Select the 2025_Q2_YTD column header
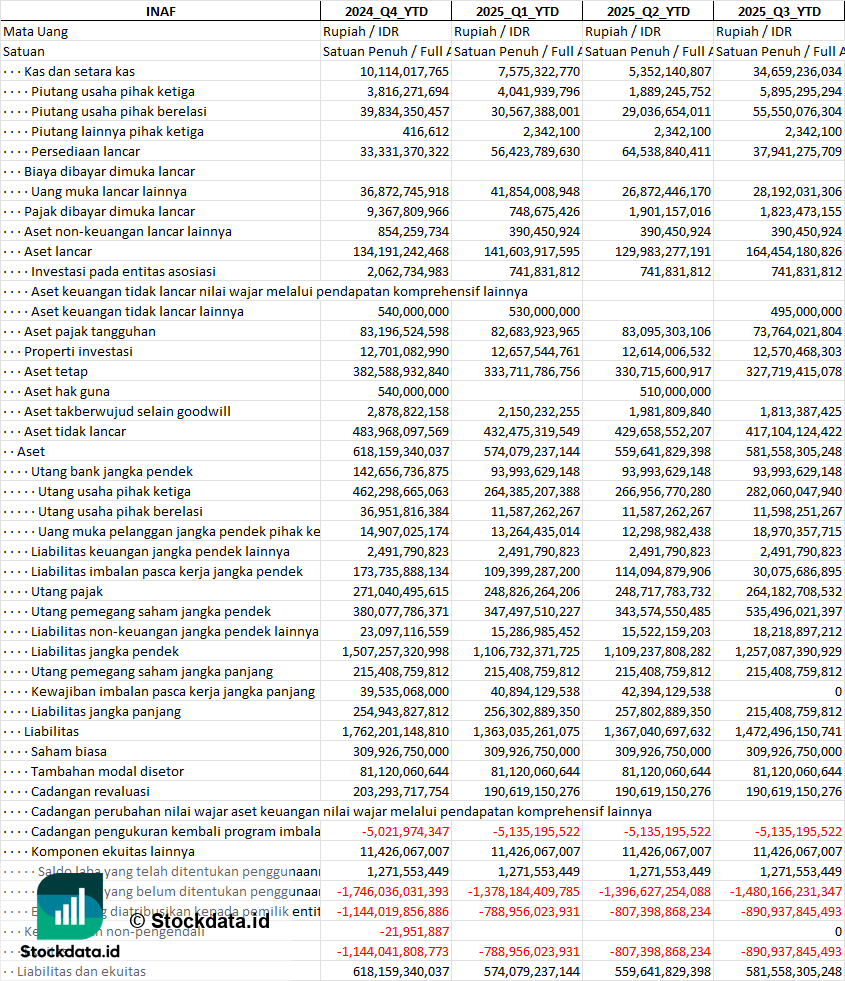 point(648,11)
